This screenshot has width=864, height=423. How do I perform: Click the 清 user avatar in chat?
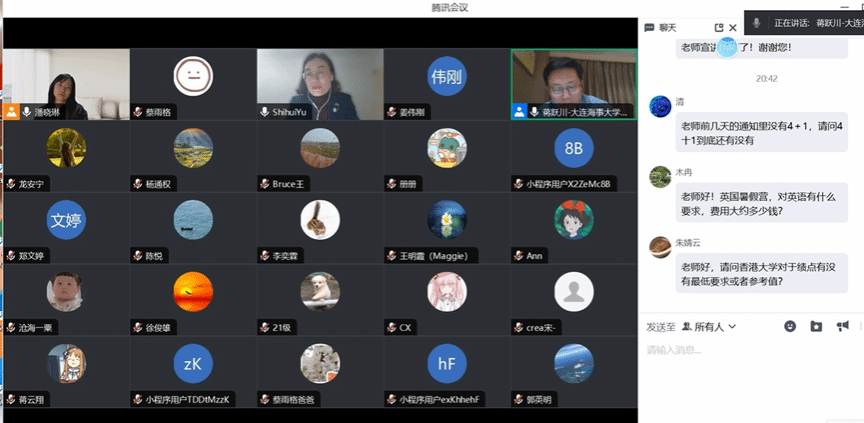660,106
